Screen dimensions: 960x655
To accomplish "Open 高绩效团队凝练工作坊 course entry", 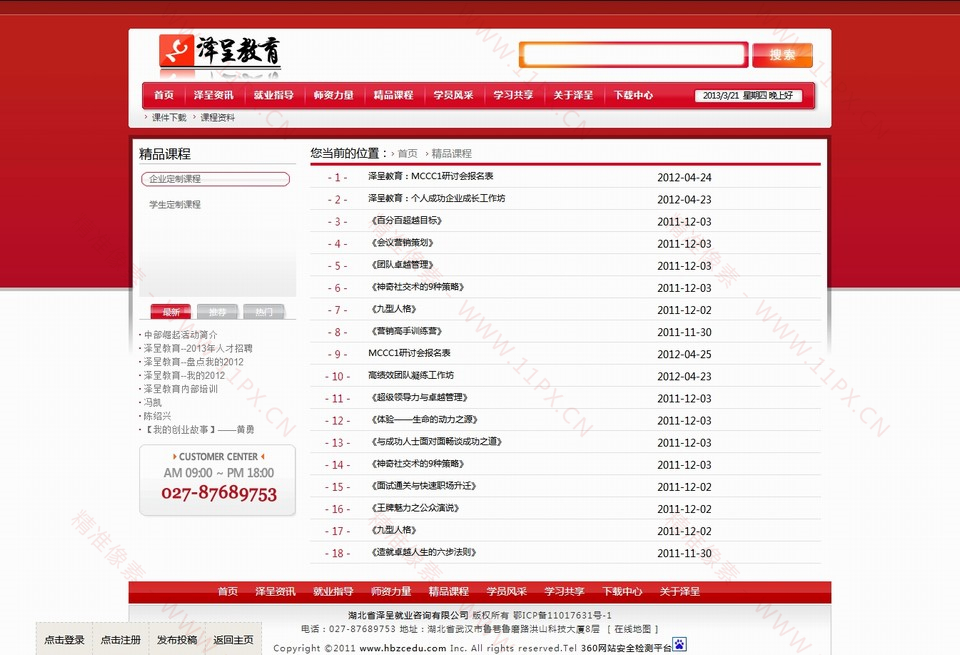I will click(x=411, y=376).
